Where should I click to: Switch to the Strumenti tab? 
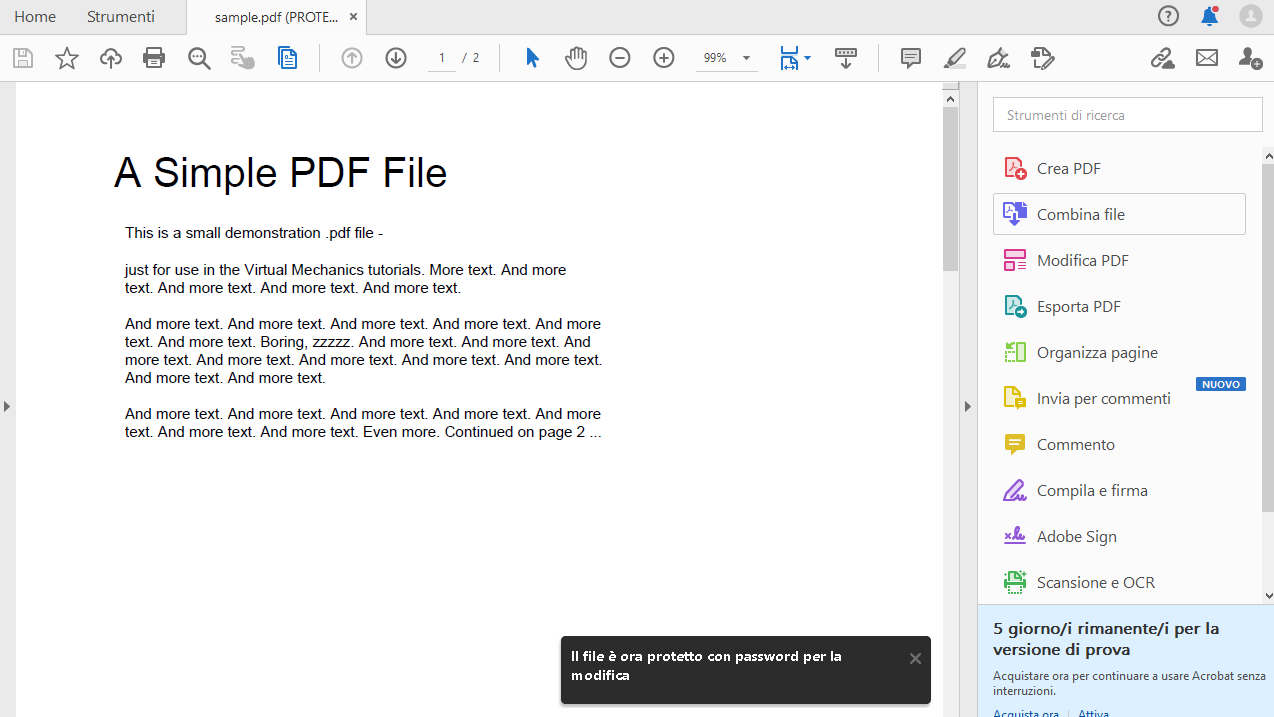[x=120, y=17]
